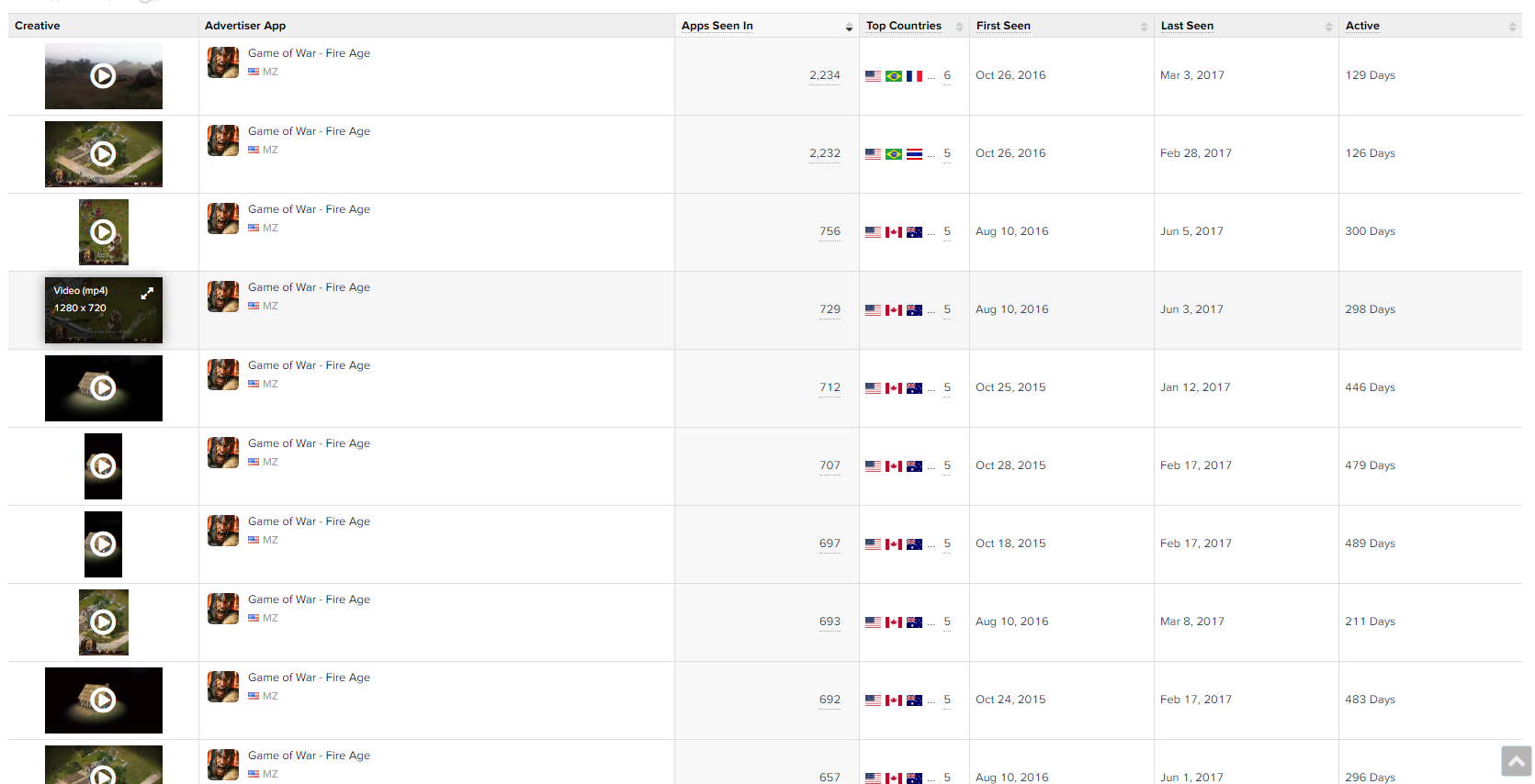
Task: Click the 2,232 apps count
Action: (825, 153)
